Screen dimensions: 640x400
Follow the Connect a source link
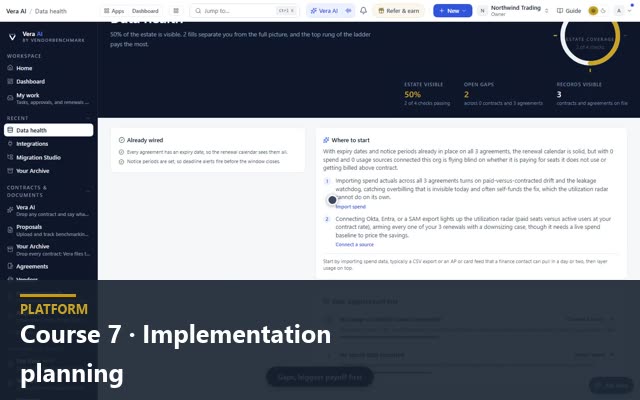[x=355, y=244]
